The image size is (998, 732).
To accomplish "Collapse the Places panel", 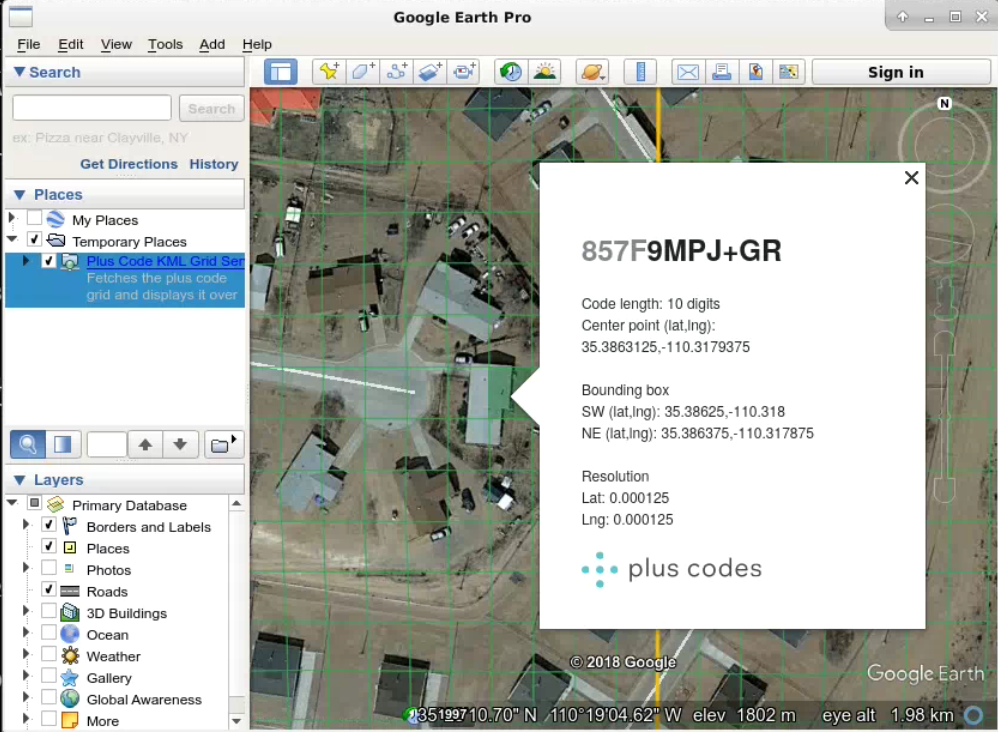I will pyautogui.click(x=20, y=194).
